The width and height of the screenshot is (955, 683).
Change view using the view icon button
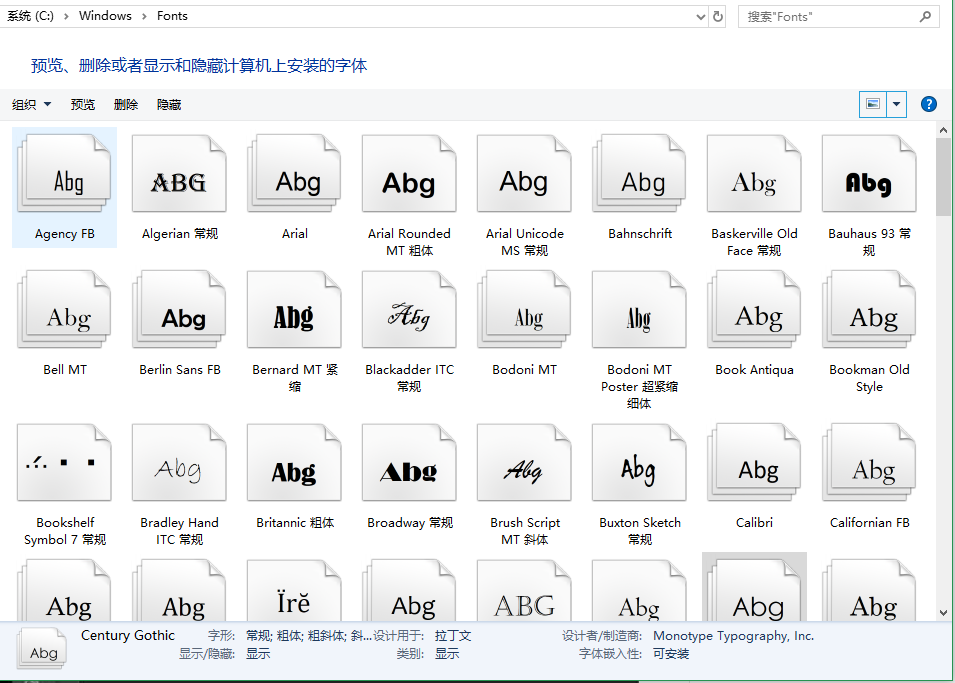coord(873,104)
